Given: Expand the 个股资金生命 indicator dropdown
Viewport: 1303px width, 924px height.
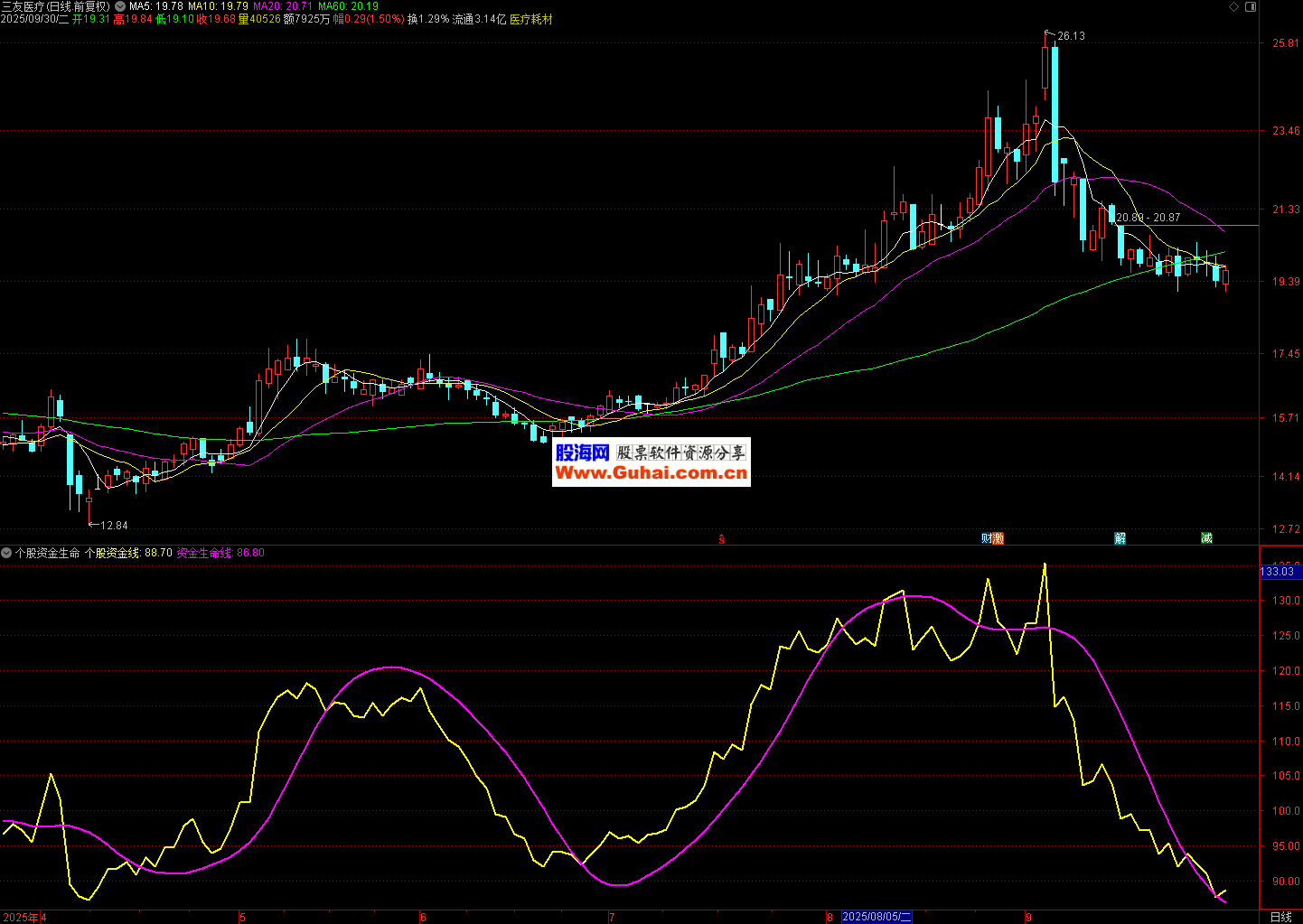Looking at the screenshot, I should [6, 553].
